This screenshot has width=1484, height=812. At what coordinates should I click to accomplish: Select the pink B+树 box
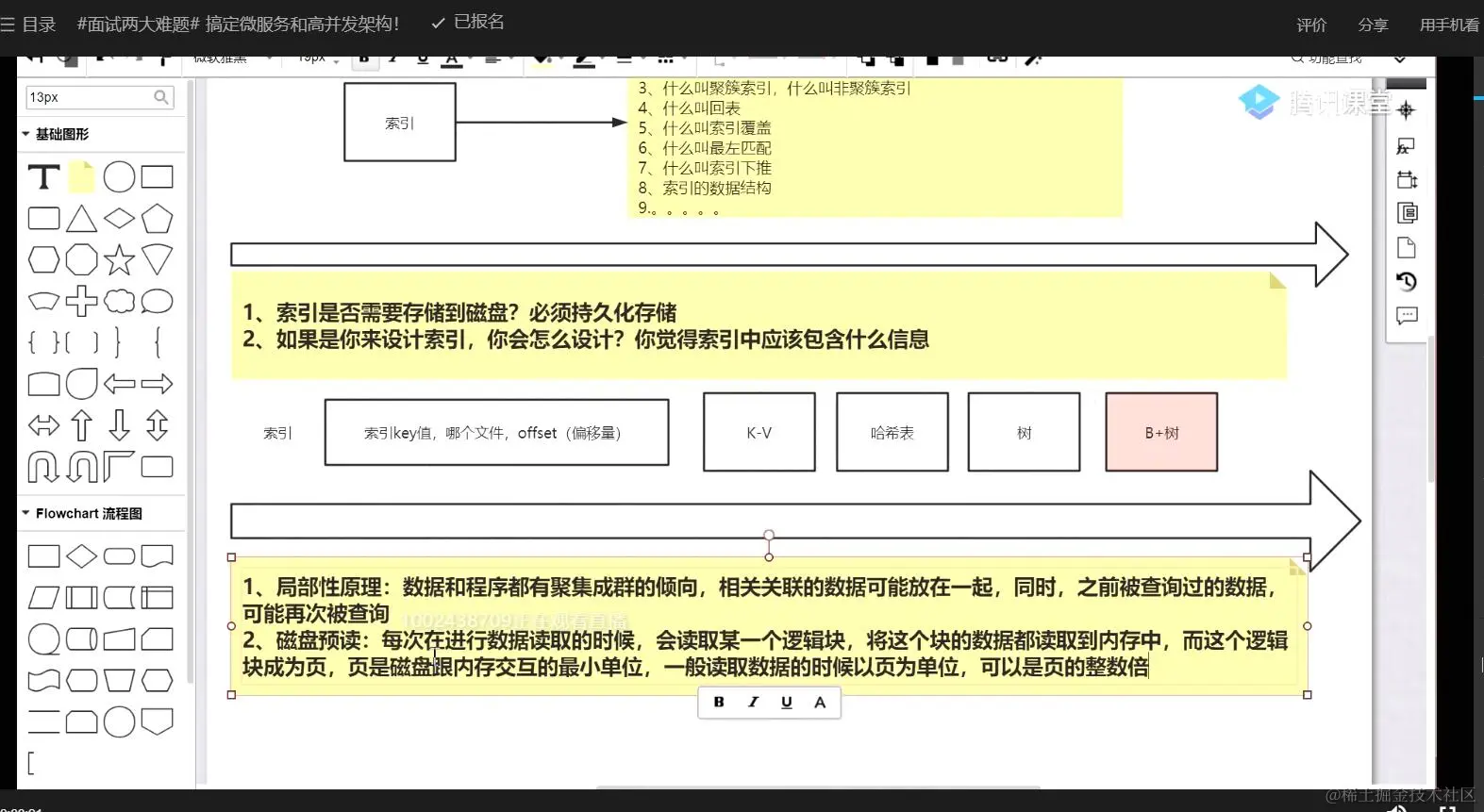[x=1161, y=432]
